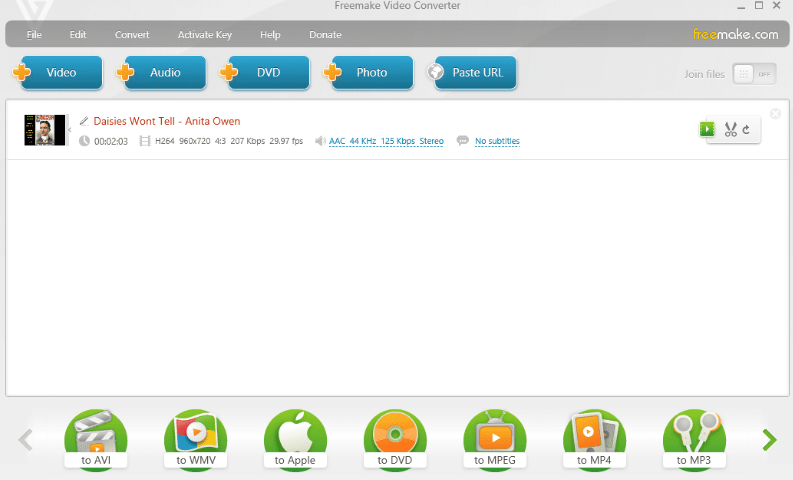Select the 207 Kbps bitrate text

tap(248, 141)
